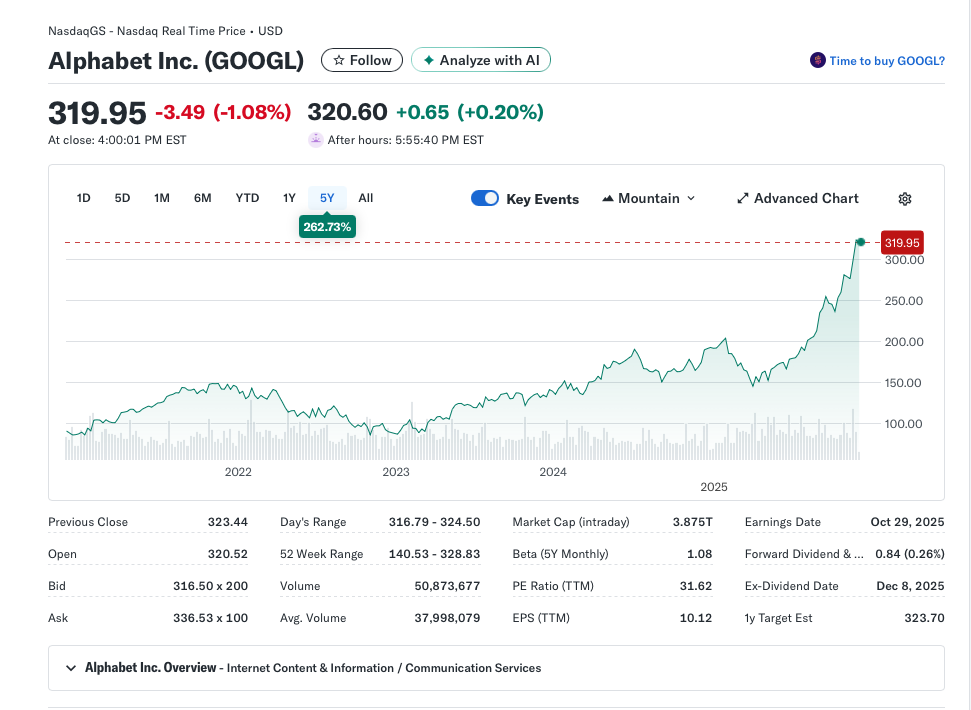This screenshot has width=971, height=710.
Task: Click the after hours moon icon
Action: coord(315,140)
